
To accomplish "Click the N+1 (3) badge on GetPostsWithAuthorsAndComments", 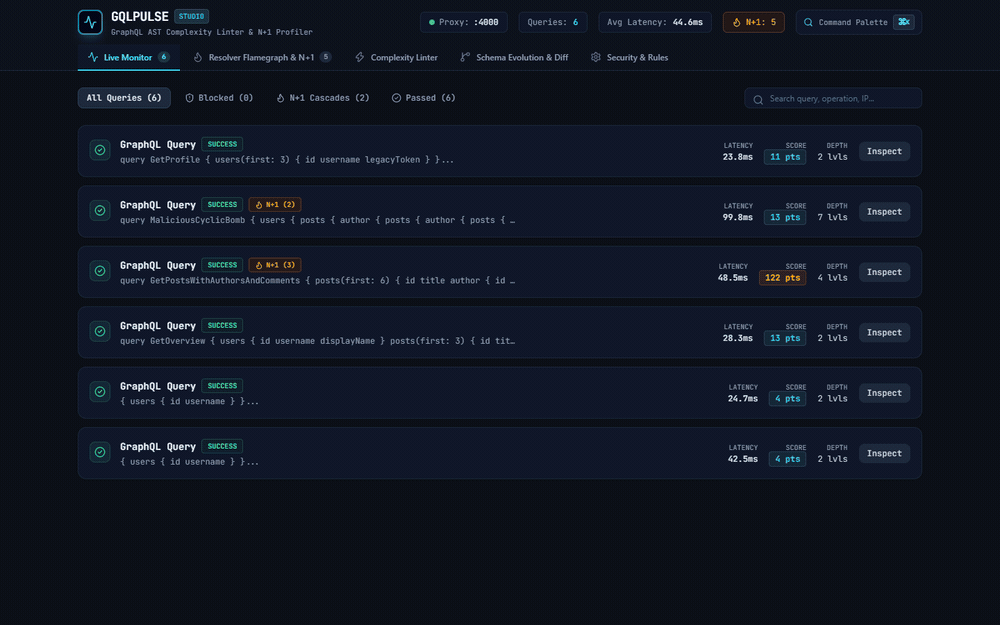I will (x=275, y=265).
